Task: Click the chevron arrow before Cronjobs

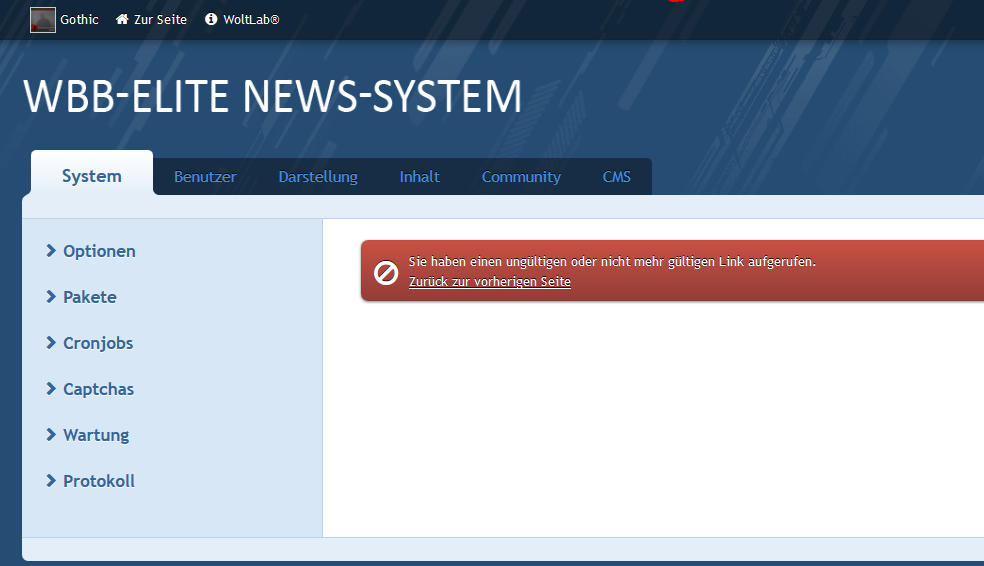Action: 51,343
